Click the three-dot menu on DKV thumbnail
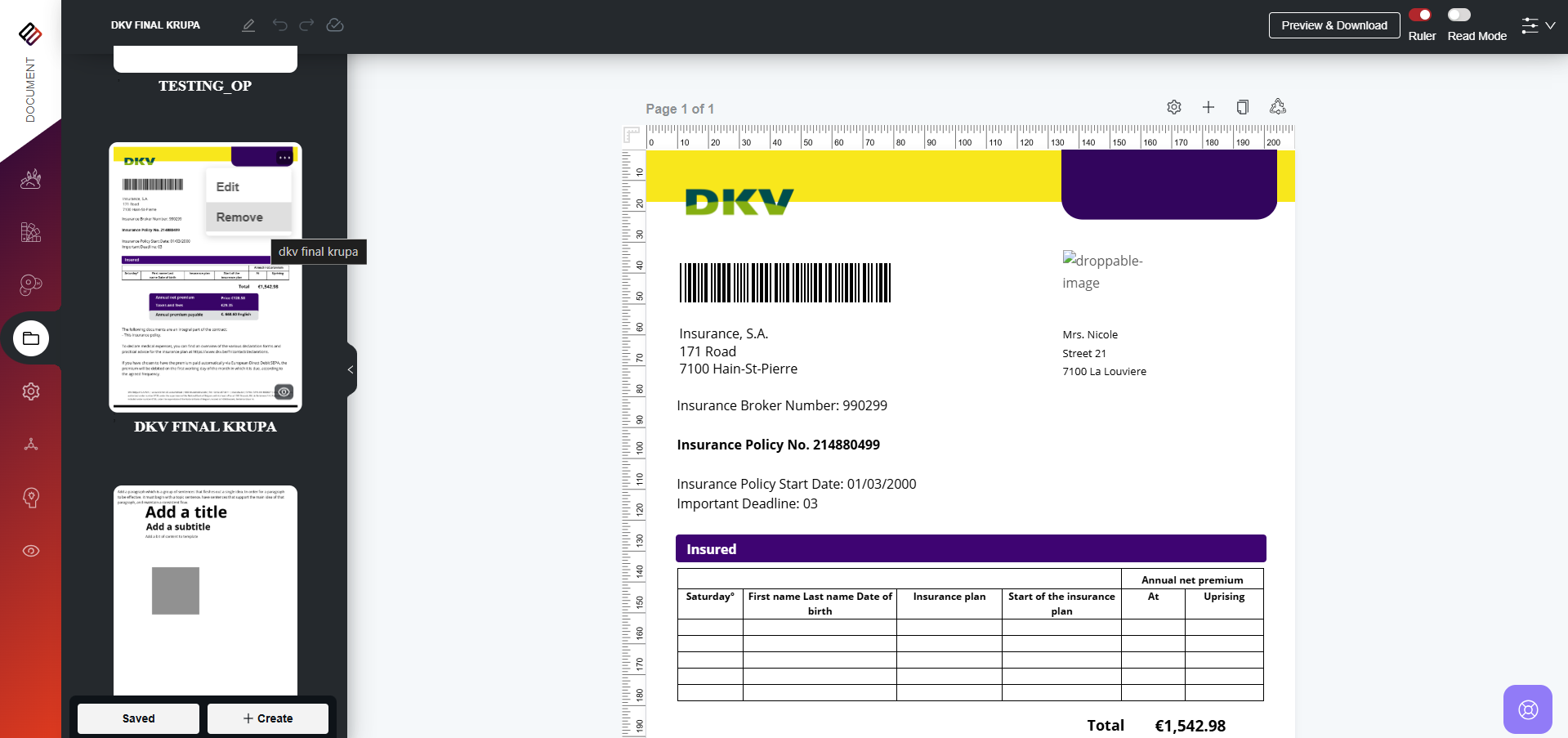 point(284,158)
